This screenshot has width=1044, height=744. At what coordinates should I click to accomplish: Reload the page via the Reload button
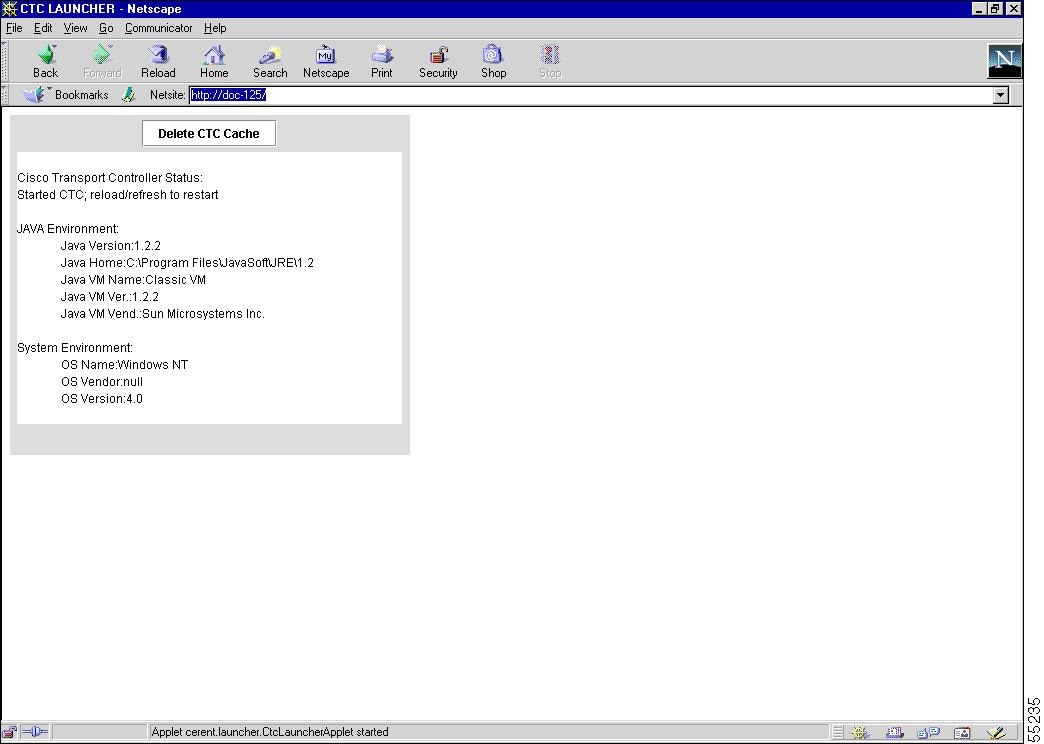pyautogui.click(x=158, y=61)
